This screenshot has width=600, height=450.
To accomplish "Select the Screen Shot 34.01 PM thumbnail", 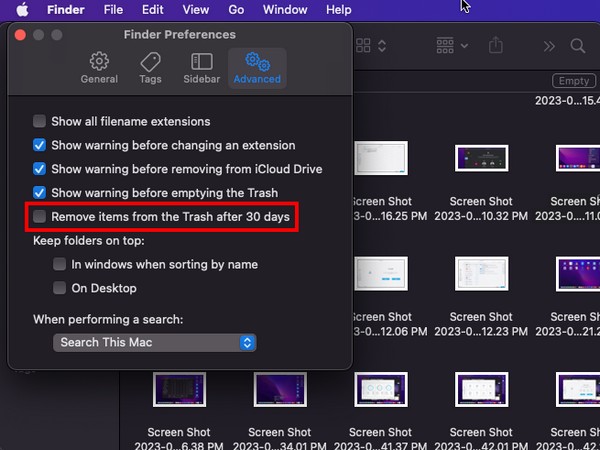I will [280, 390].
